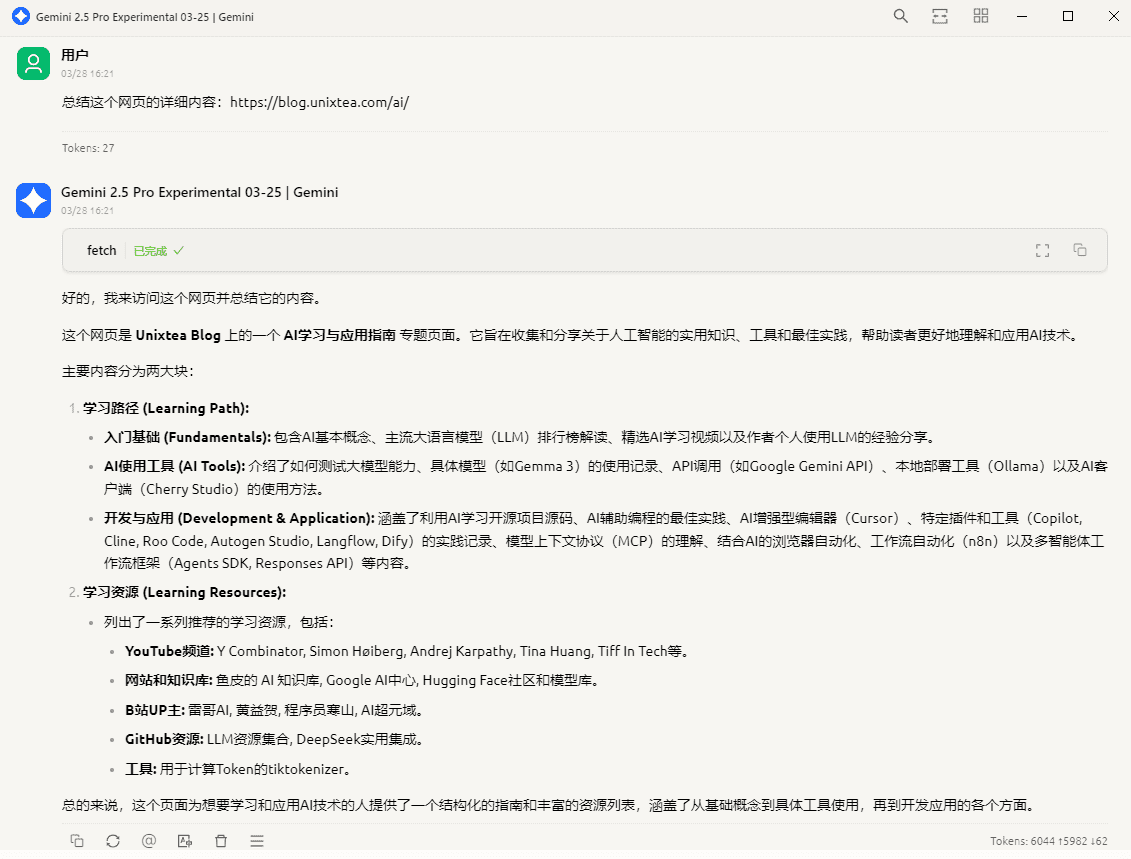Expand the fetch tool call block
The image size is (1131, 859).
tap(584, 250)
